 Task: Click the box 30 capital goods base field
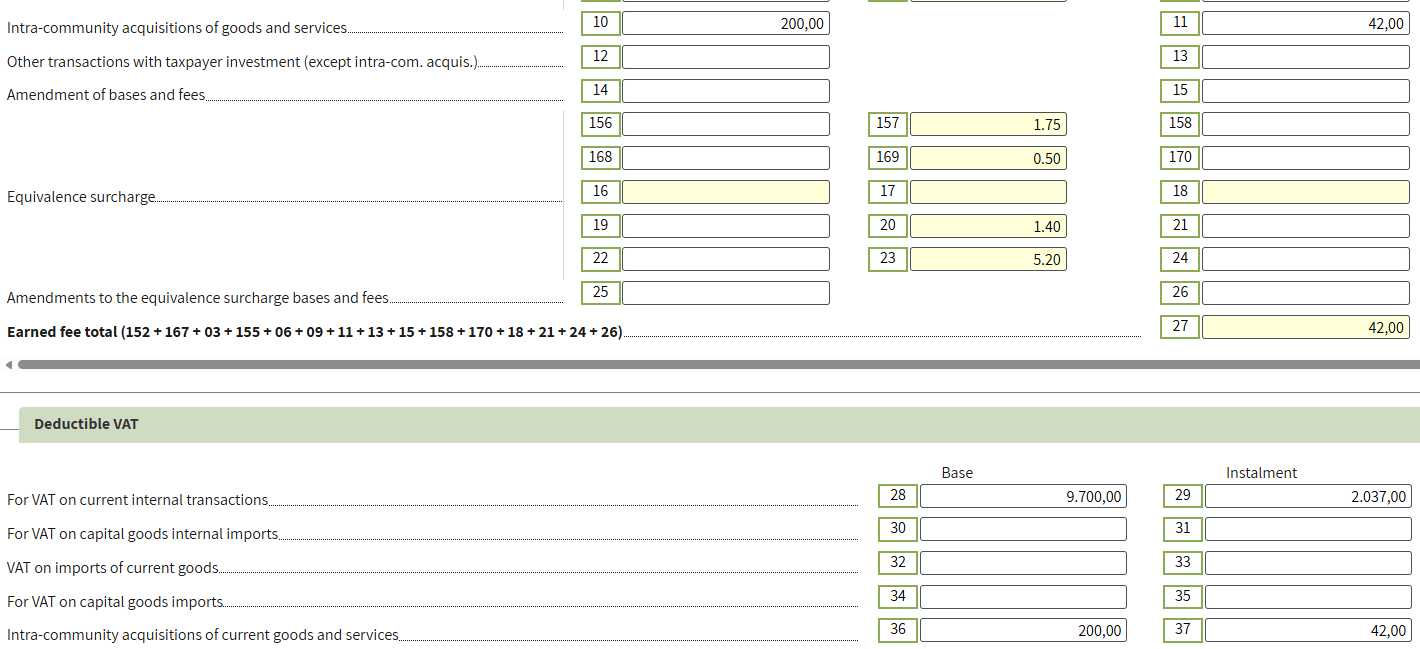1022,529
